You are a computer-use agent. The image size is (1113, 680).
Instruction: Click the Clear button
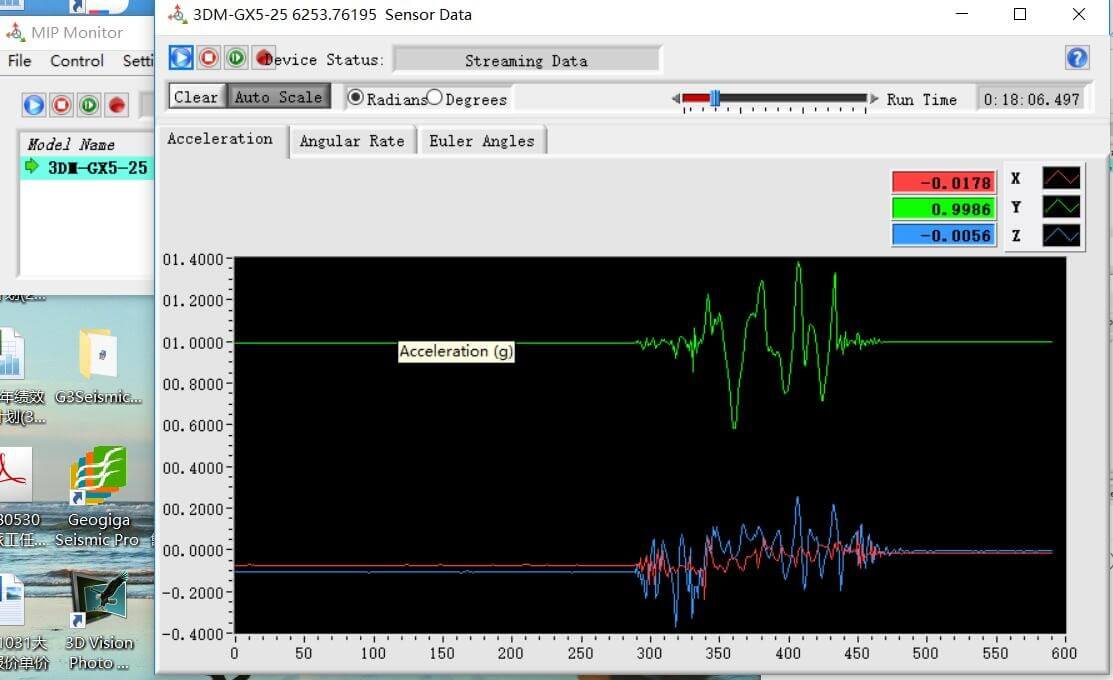[x=196, y=97]
